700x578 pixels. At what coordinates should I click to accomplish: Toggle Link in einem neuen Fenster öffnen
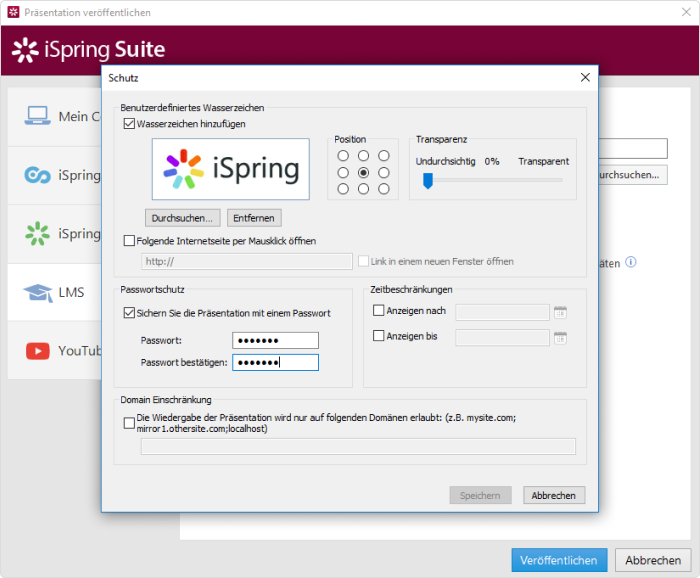click(363, 261)
